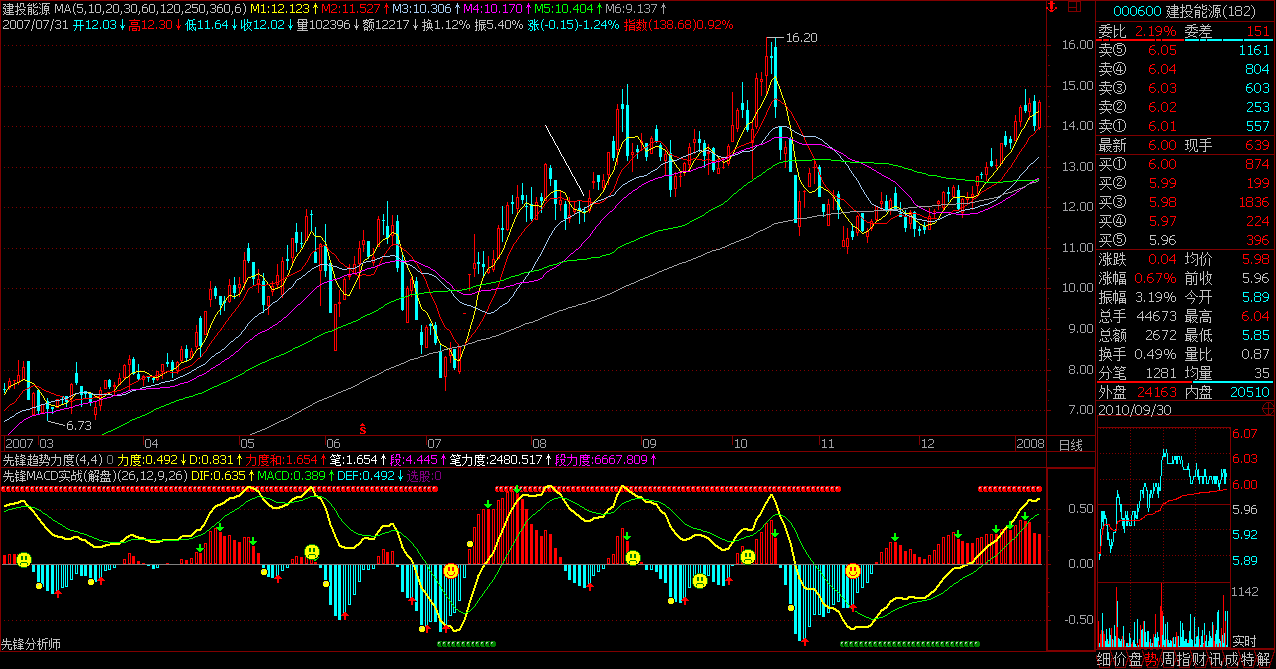Click the red S marker near 06 date

[x=363, y=427]
